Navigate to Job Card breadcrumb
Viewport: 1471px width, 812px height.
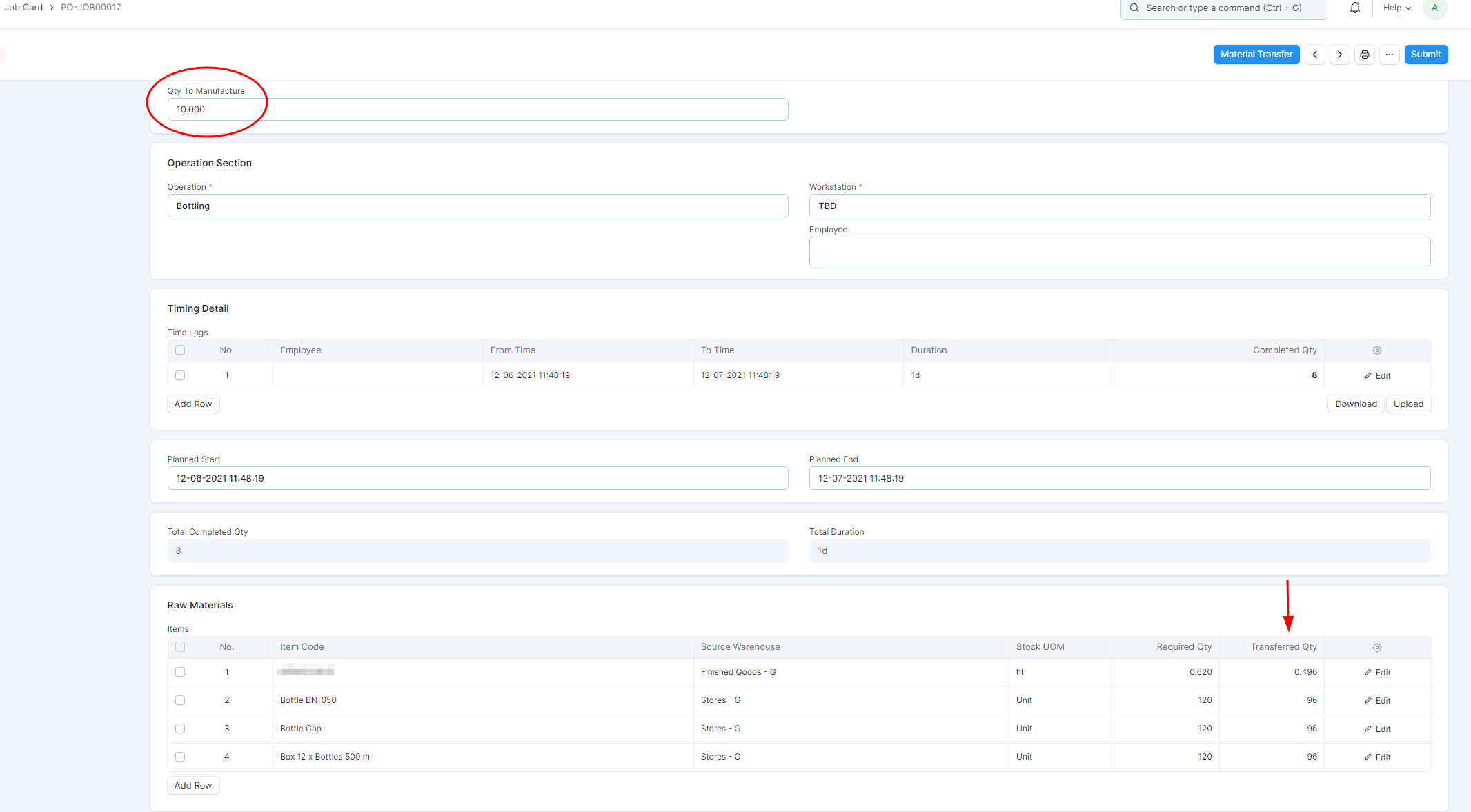pos(24,8)
